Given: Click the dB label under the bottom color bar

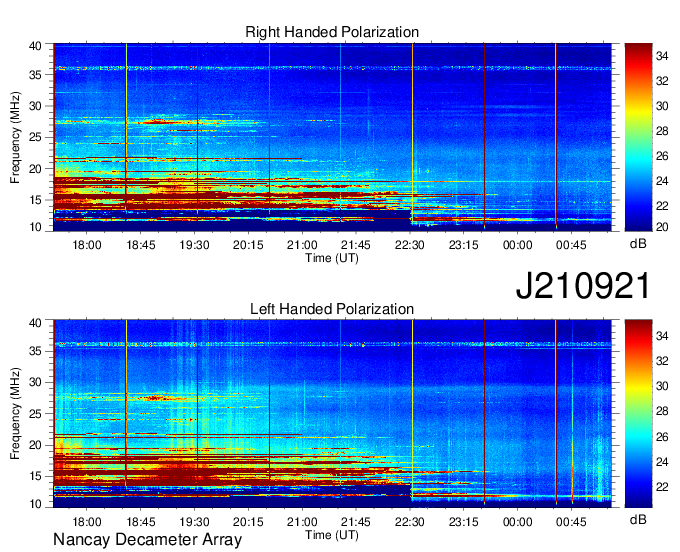Looking at the screenshot, I should pyautogui.click(x=638, y=519).
